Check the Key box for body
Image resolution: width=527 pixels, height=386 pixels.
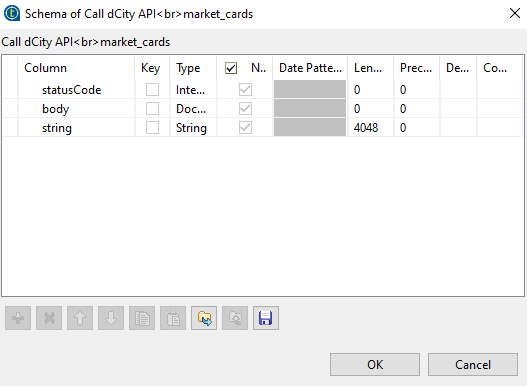tap(152, 109)
